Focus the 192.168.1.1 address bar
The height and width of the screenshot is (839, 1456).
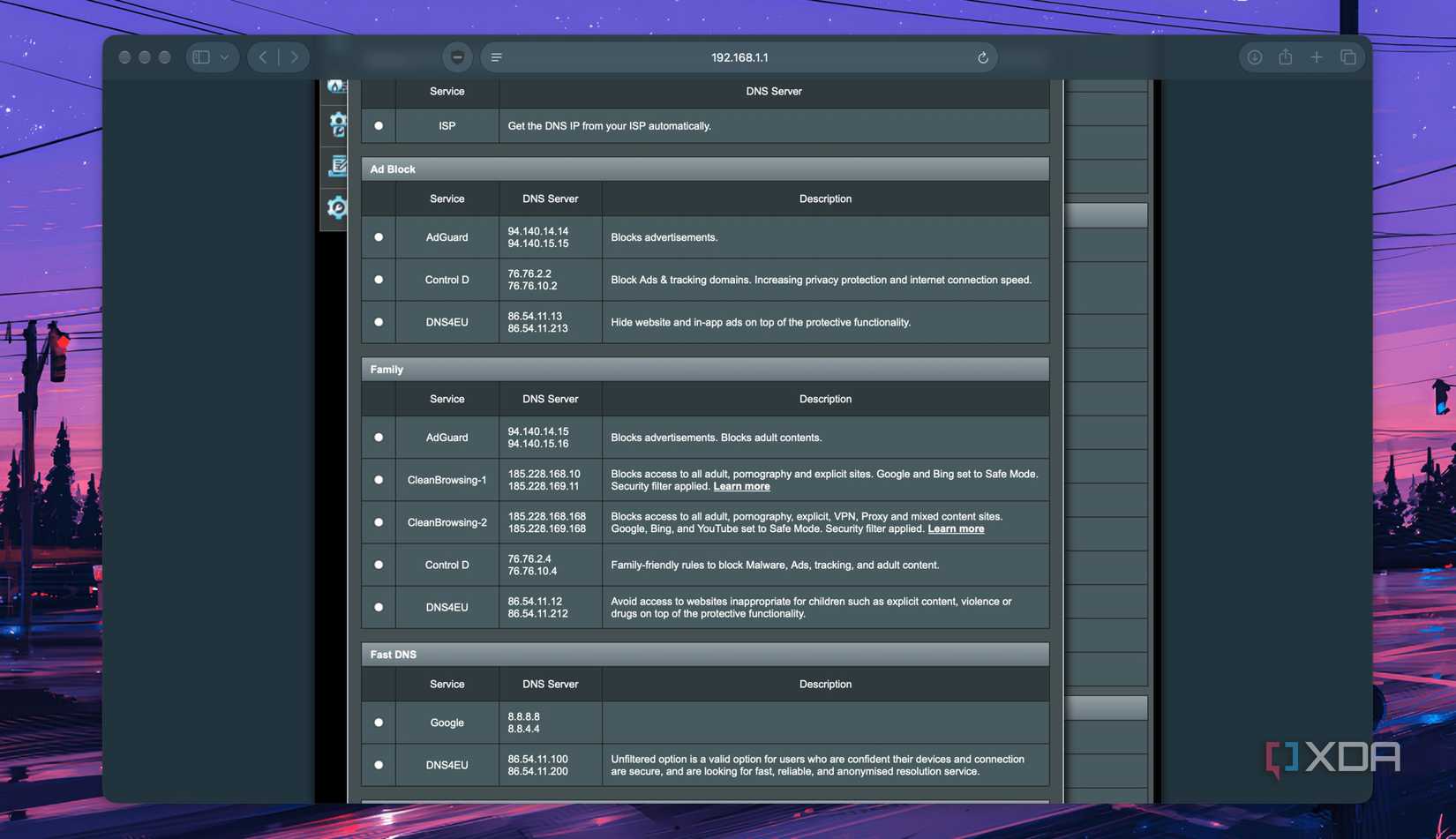pyautogui.click(x=739, y=57)
